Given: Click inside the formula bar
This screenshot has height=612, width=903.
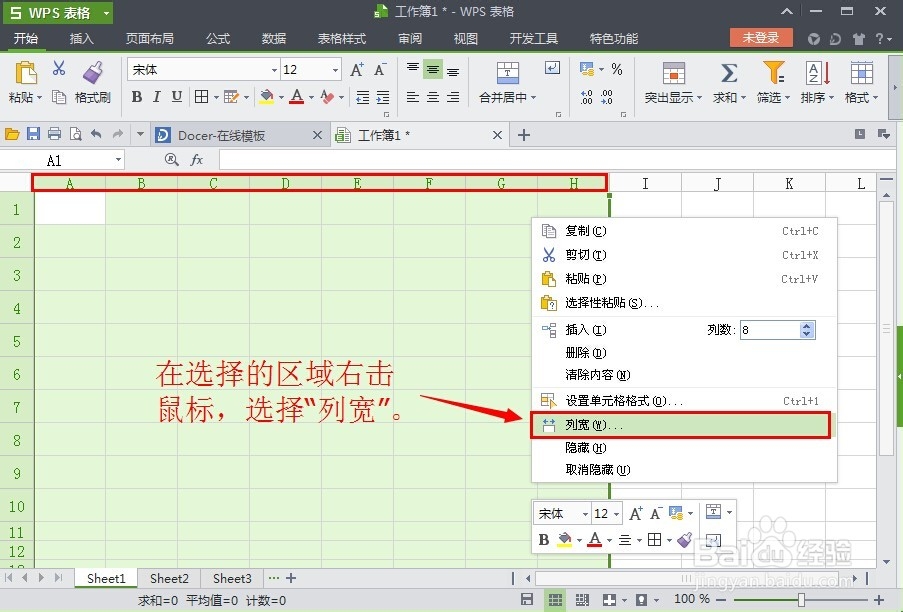Looking at the screenshot, I should coord(557,159).
